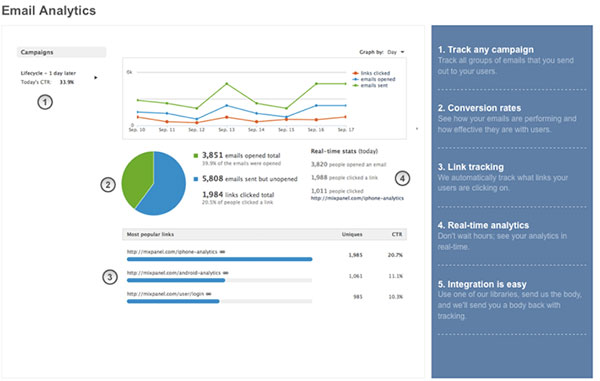Open the mixpanel.com/iphone-analytics popular link

click(x=172, y=252)
